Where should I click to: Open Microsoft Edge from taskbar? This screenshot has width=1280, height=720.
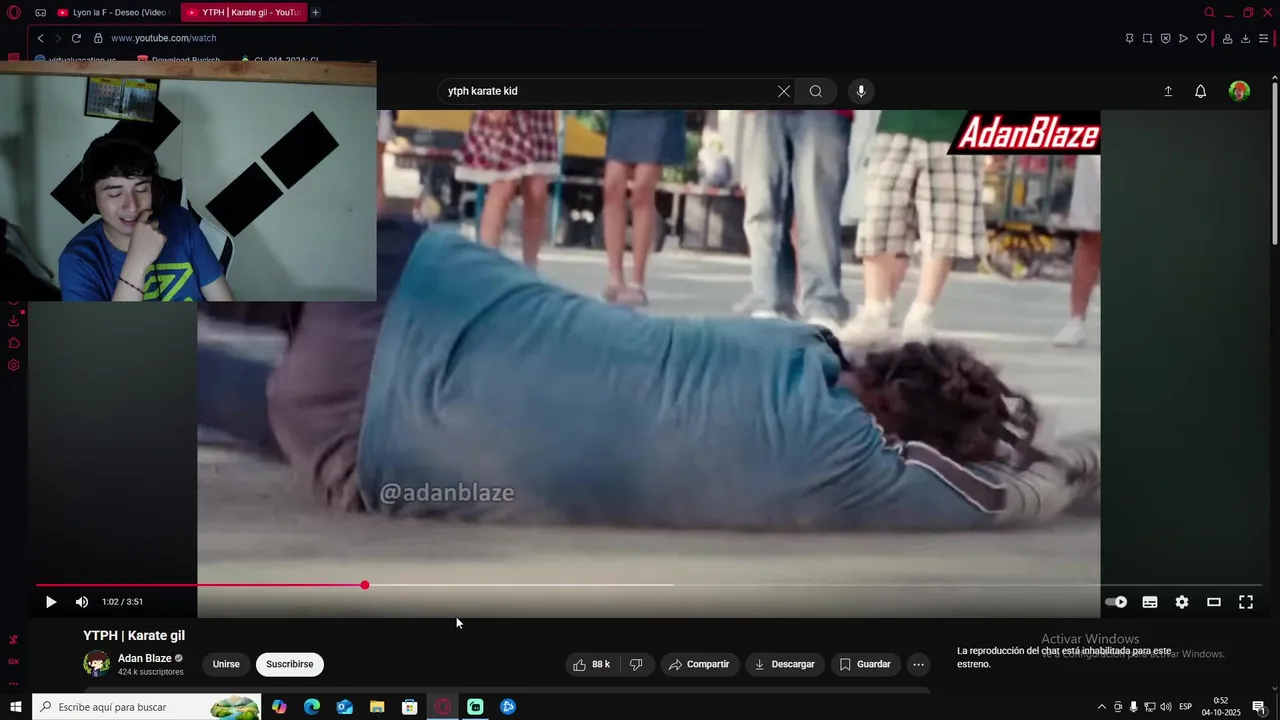[312, 707]
